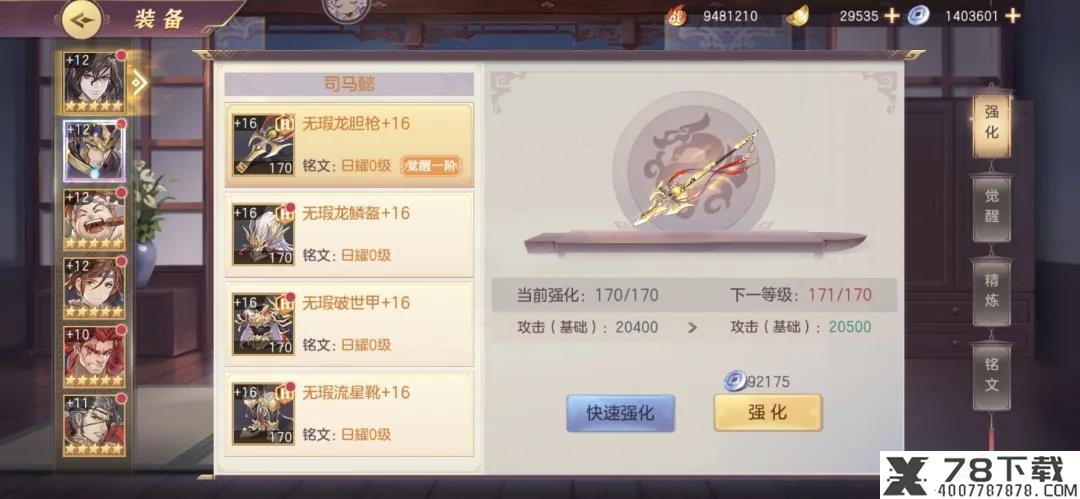
Task: Tap the back arrow beside 装备
Action: [x=82, y=20]
